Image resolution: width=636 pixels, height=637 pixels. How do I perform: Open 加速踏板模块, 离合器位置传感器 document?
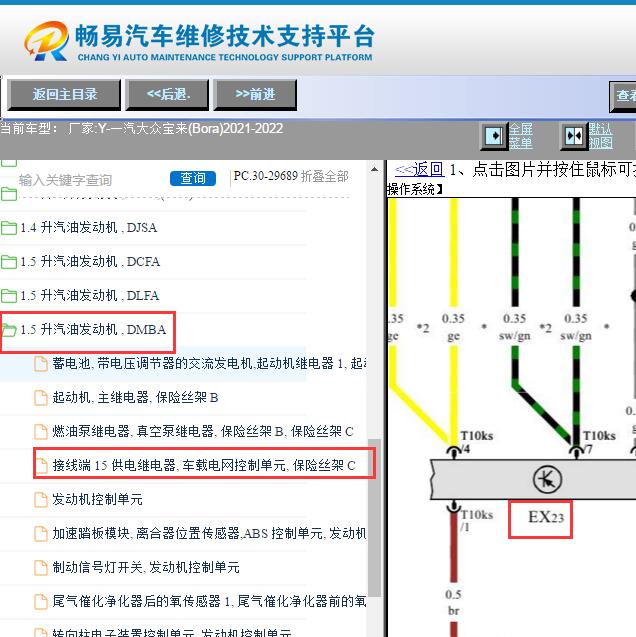(x=209, y=533)
